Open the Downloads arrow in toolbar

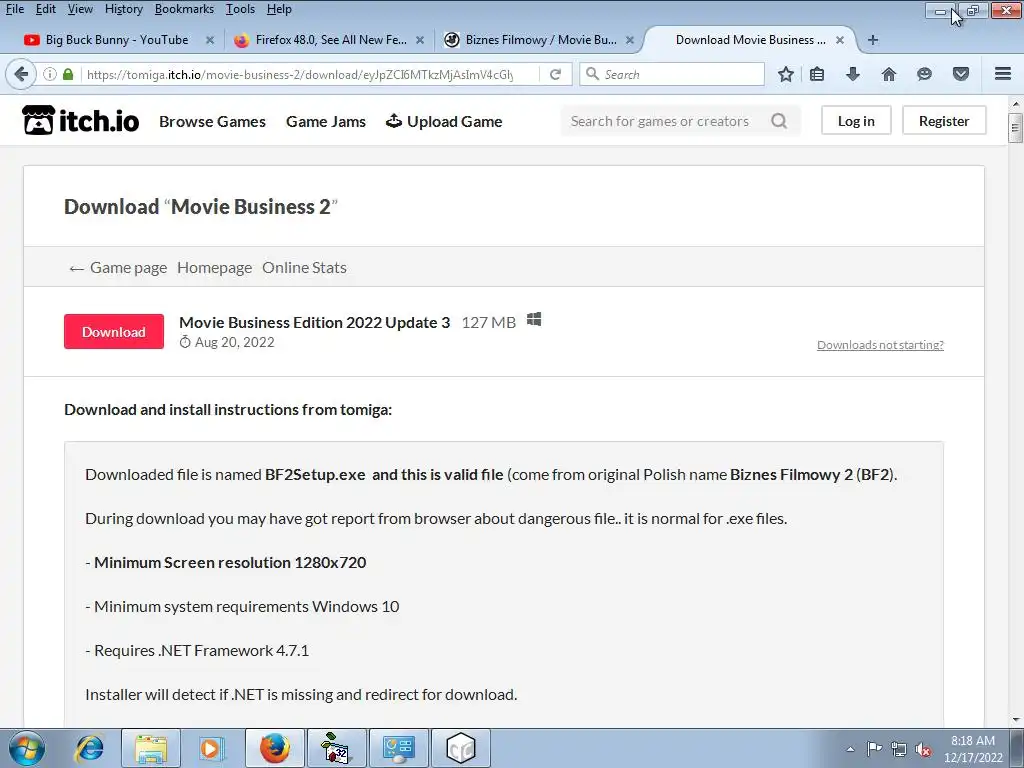[x=852, y=74]
